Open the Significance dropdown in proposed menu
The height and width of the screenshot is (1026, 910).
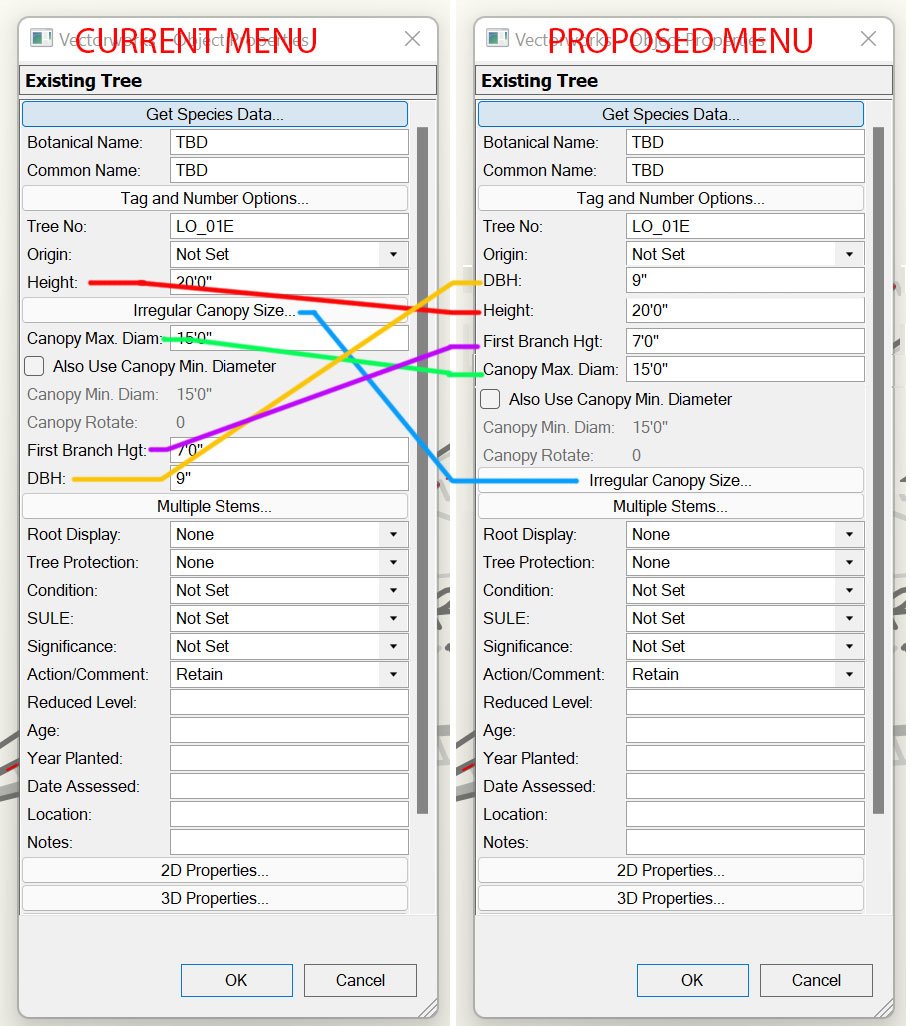click(851, 646)
